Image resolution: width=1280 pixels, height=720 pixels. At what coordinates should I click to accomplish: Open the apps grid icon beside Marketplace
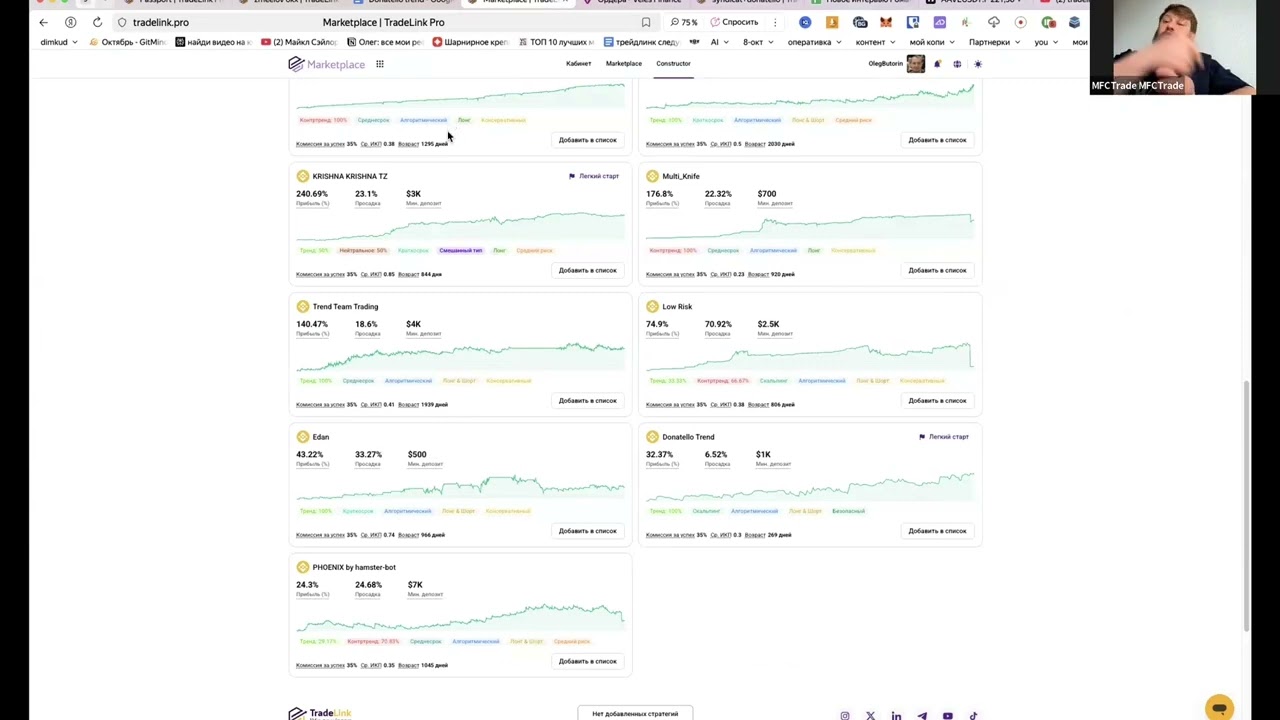380,64
